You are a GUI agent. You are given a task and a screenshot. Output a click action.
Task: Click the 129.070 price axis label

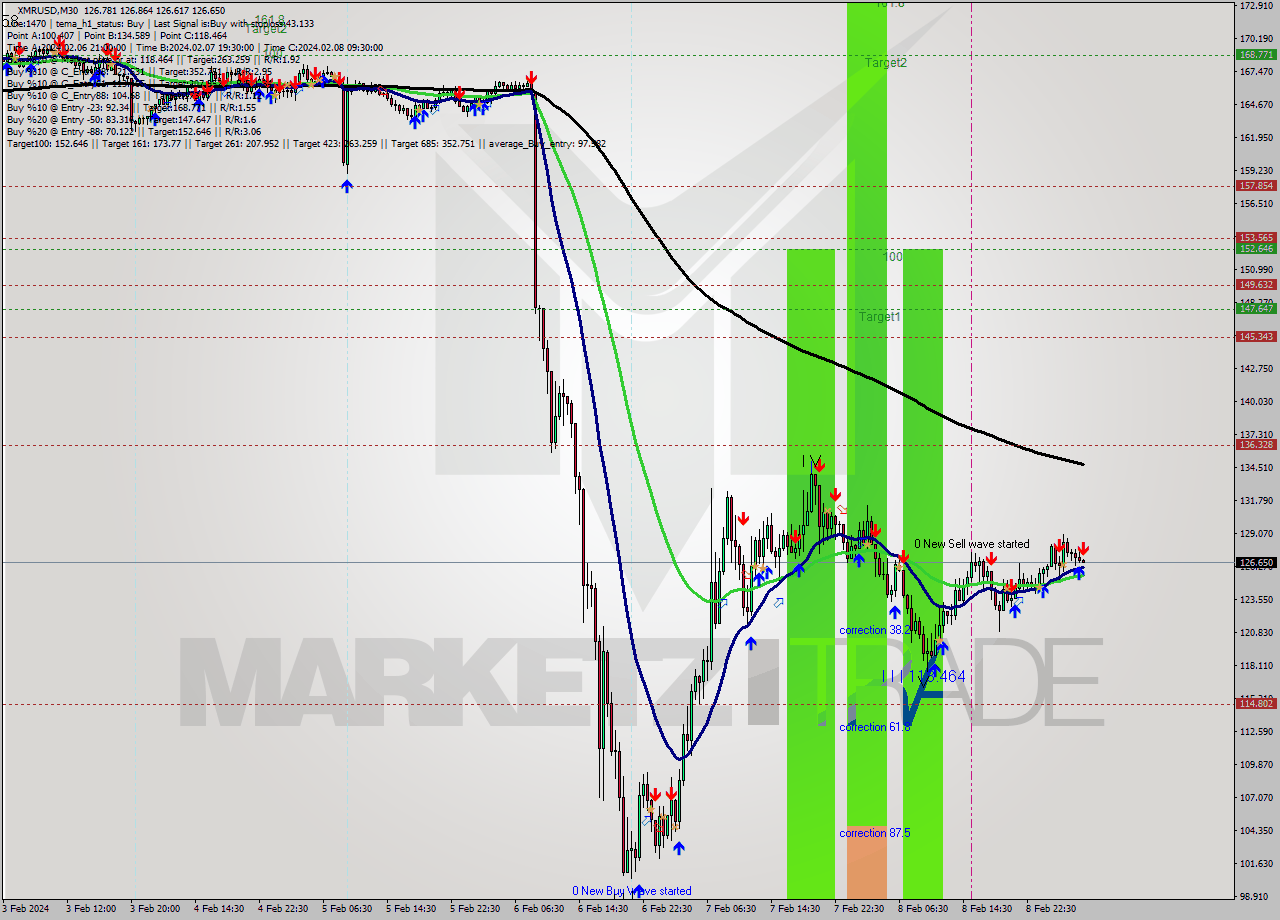(1256, 533)
